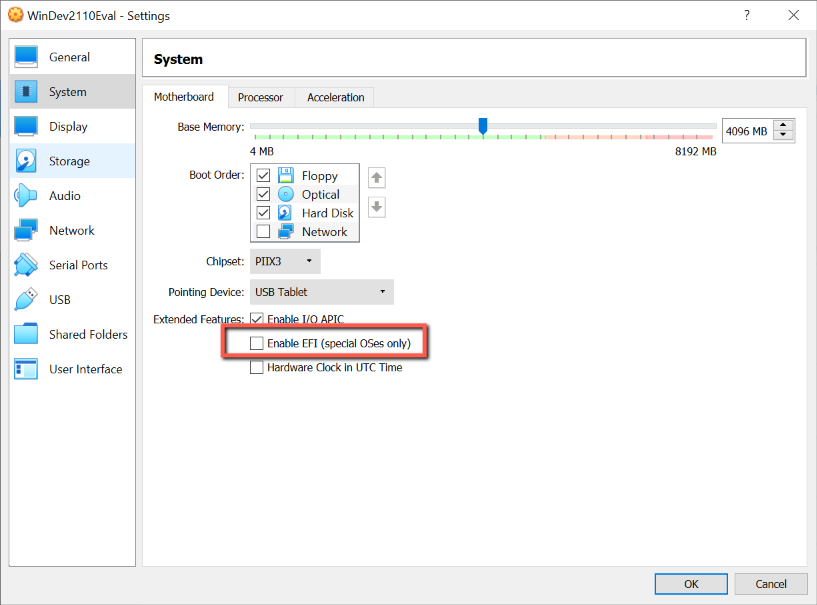Increase base memory with up stepper arrow
Screen dimensions: 817x605
pos(783,126)
